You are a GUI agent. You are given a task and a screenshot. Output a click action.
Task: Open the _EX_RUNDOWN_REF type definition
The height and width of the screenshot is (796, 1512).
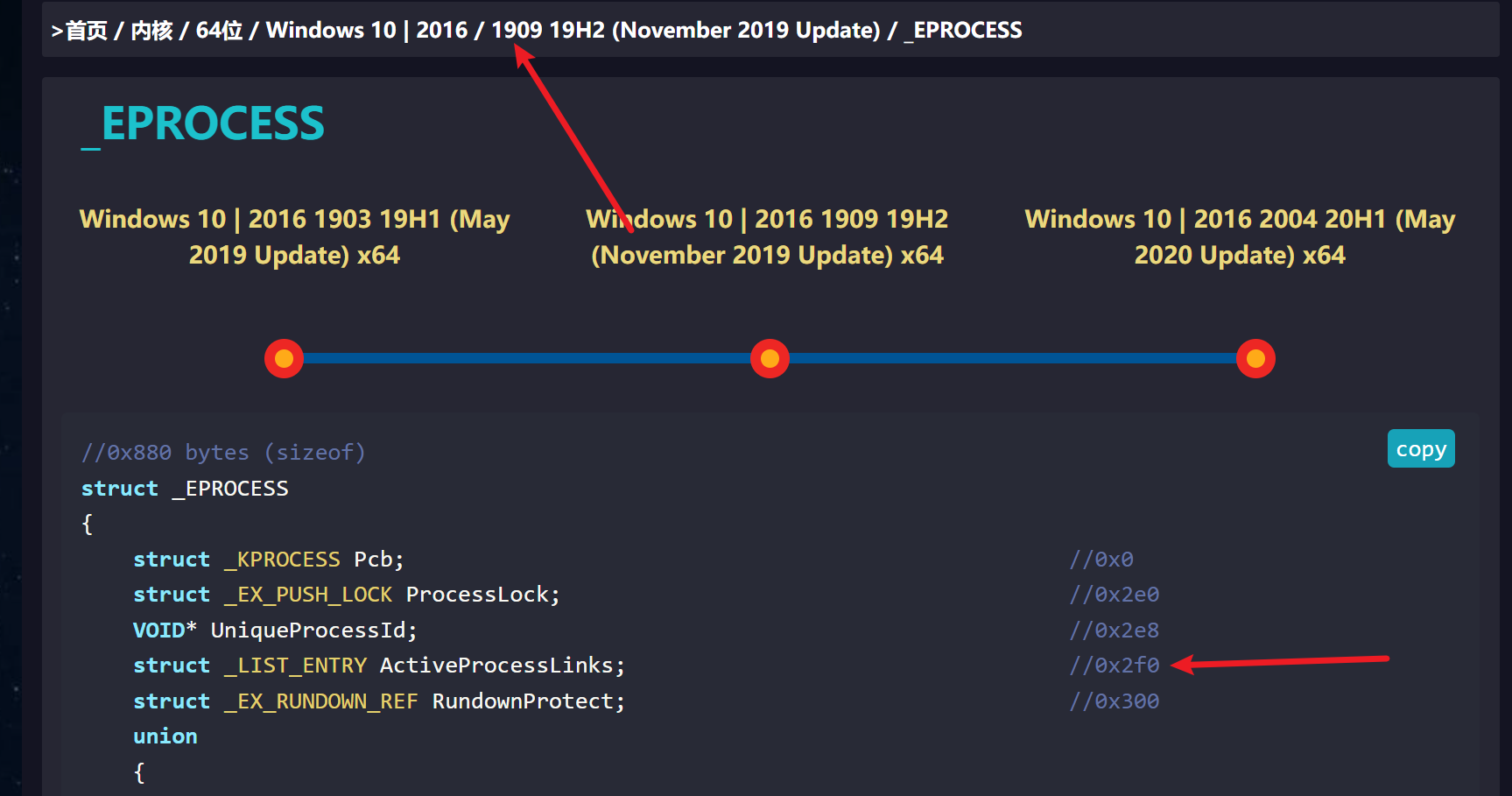321,701
